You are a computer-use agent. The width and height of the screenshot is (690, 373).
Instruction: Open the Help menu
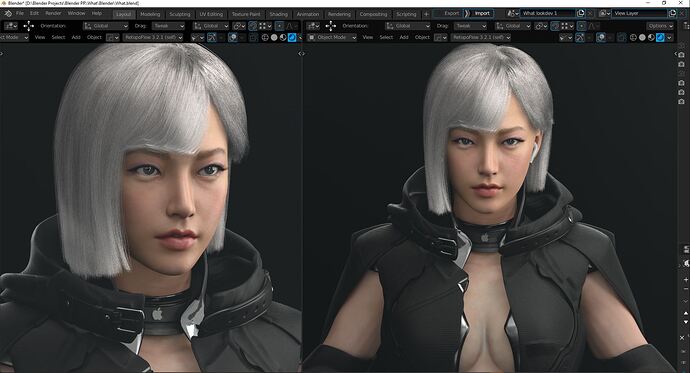[97, 14]
